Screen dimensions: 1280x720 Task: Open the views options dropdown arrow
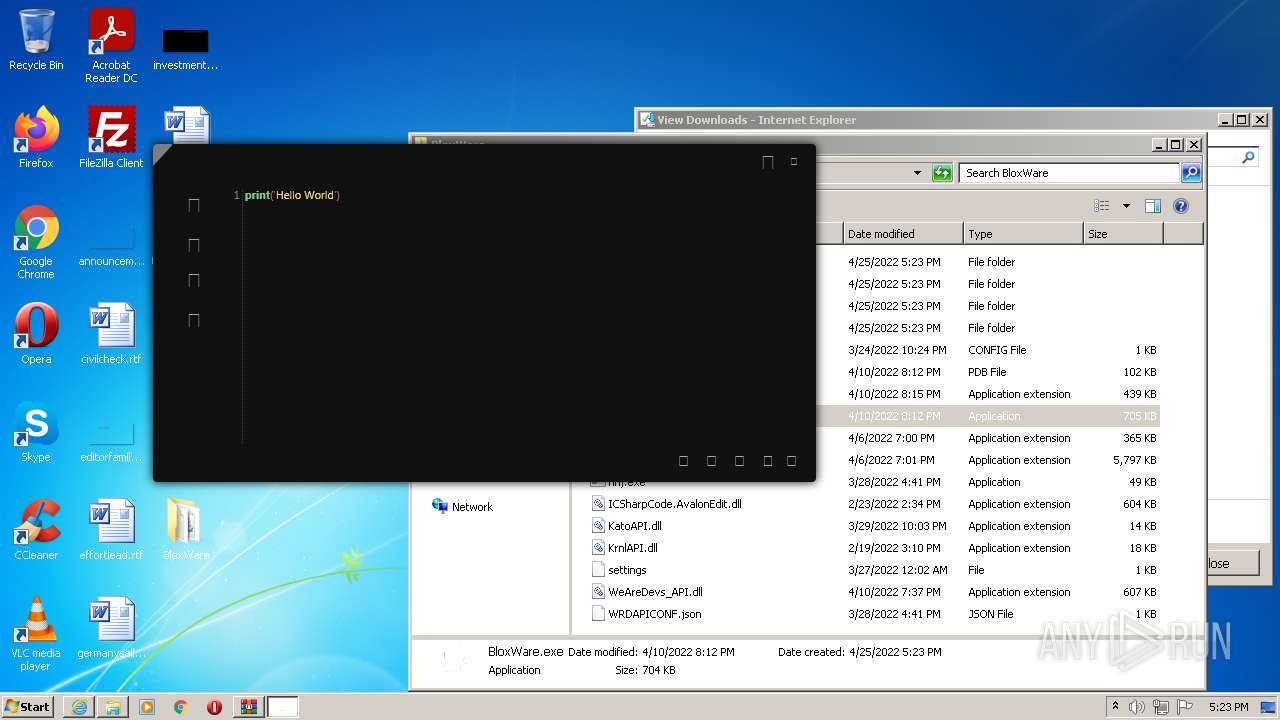[1126, 206]
